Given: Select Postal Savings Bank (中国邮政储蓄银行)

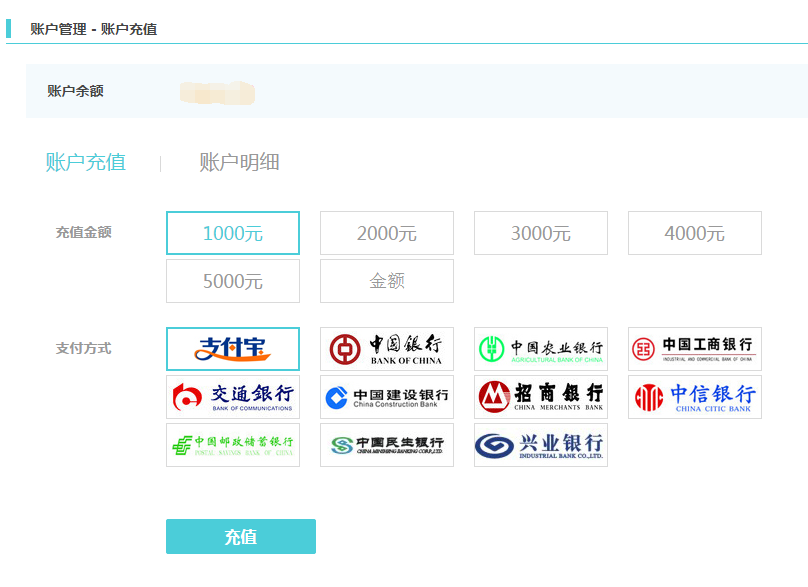Looking at the screenshot, I should pos(233,445).
